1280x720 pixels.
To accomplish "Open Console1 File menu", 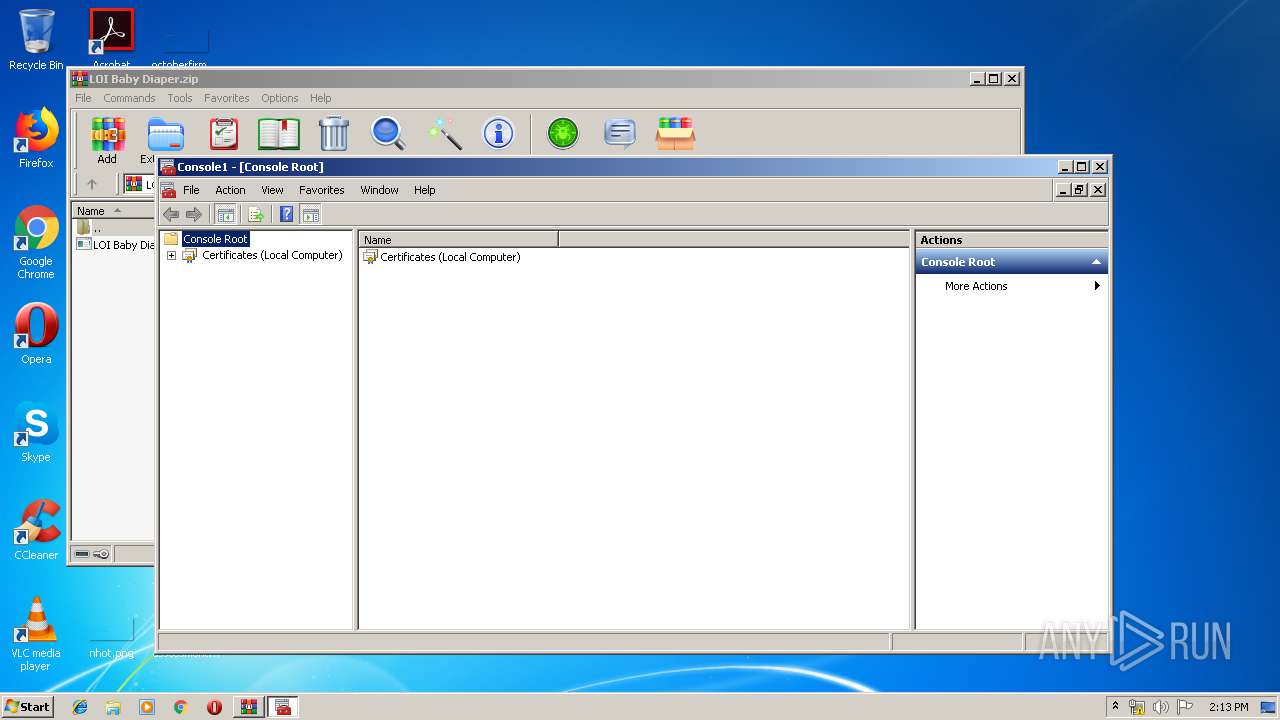I will coord(191,190).
